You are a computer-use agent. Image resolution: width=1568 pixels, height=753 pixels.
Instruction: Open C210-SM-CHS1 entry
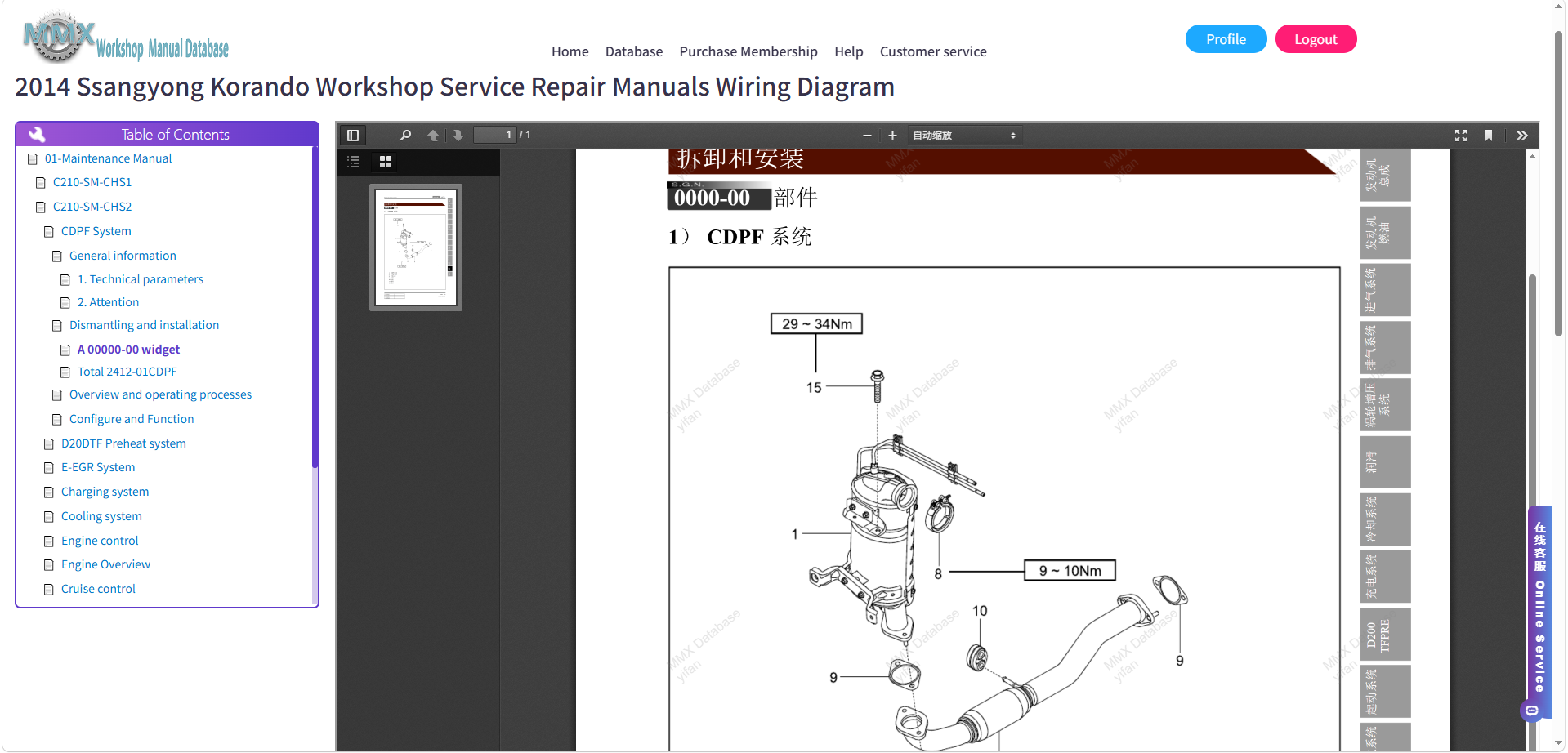click(x=92, y=182)
